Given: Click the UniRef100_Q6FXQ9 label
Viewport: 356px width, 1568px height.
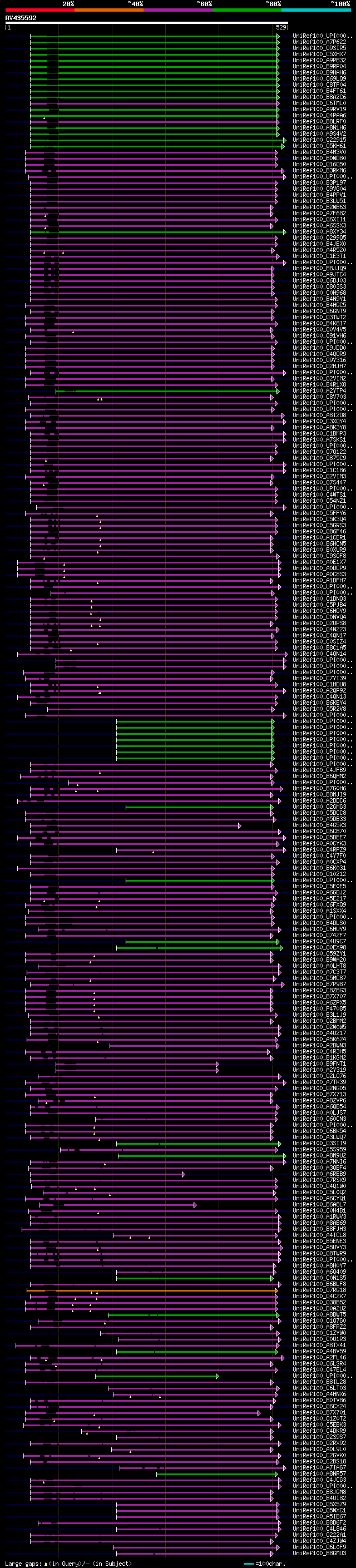Looking at the screenshot, I should point(319,904).
